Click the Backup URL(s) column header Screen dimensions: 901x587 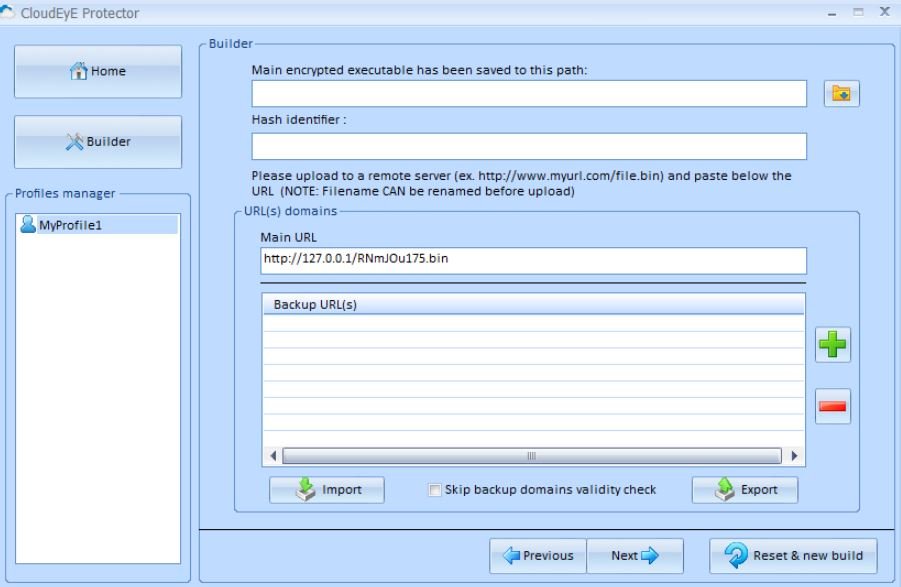(533, 304)
